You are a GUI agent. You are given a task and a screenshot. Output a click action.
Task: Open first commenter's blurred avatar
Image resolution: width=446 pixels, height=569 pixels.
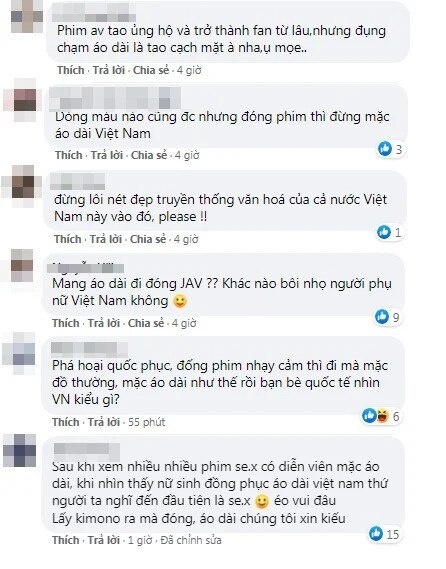point(26,17)
